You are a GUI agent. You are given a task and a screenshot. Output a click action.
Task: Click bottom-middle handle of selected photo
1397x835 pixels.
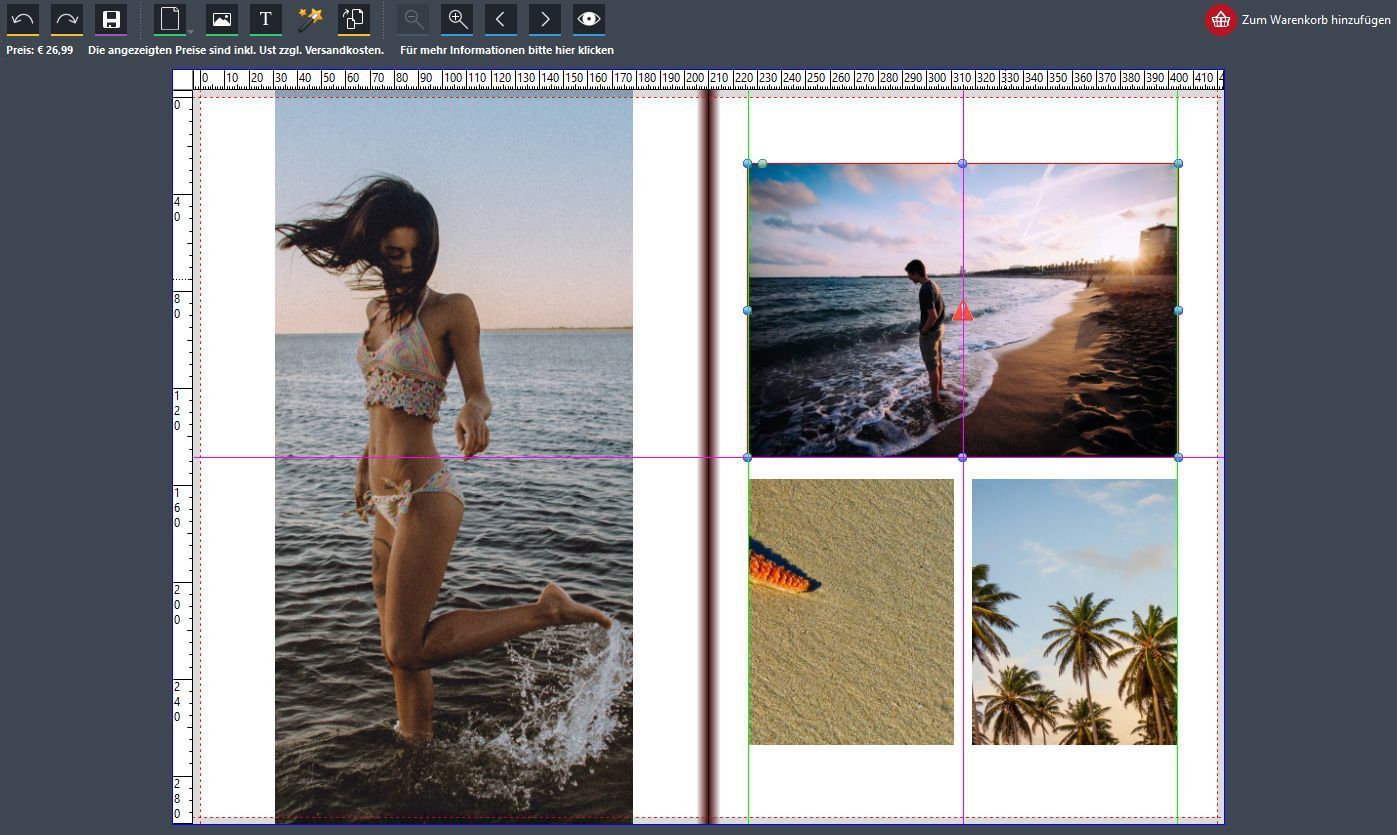pos(962,457)
